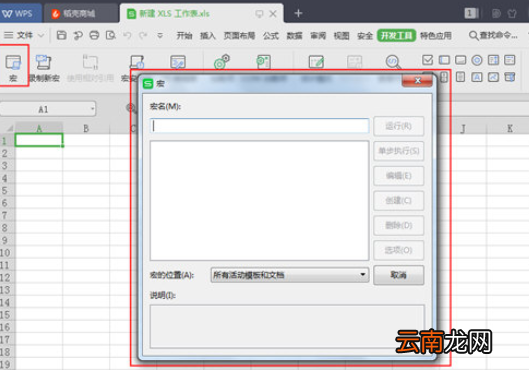The height and width of the screenshot is (370, 529).
Task: Insert a label (A) form control
Action: (x=477, y=77)
